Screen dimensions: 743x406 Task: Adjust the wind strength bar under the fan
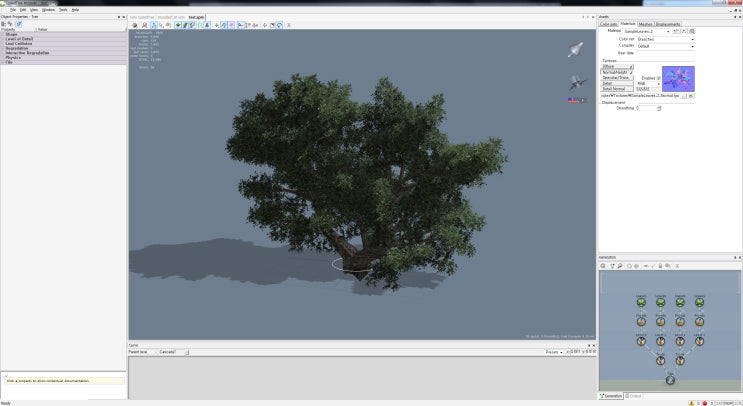point(576,100)
